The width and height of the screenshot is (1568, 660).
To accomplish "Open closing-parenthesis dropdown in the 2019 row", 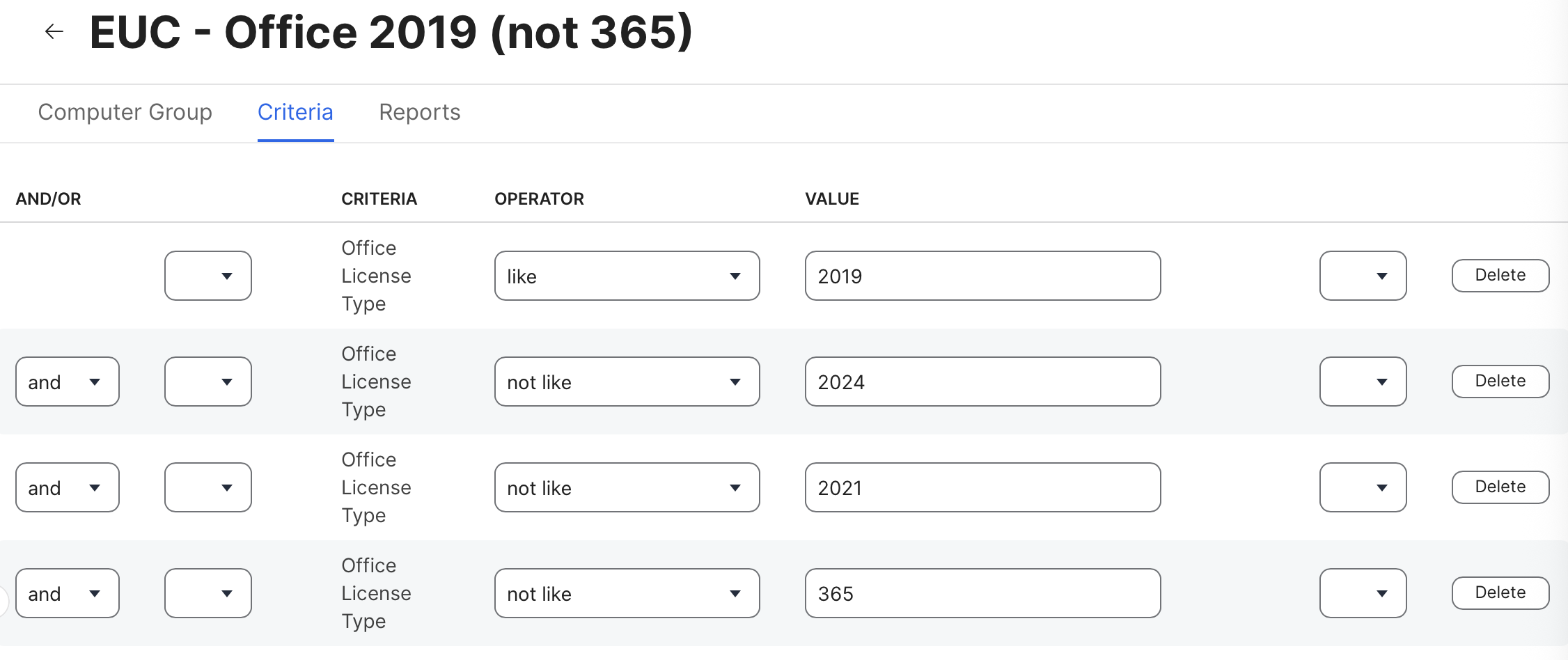I will tap(1363, 276).
